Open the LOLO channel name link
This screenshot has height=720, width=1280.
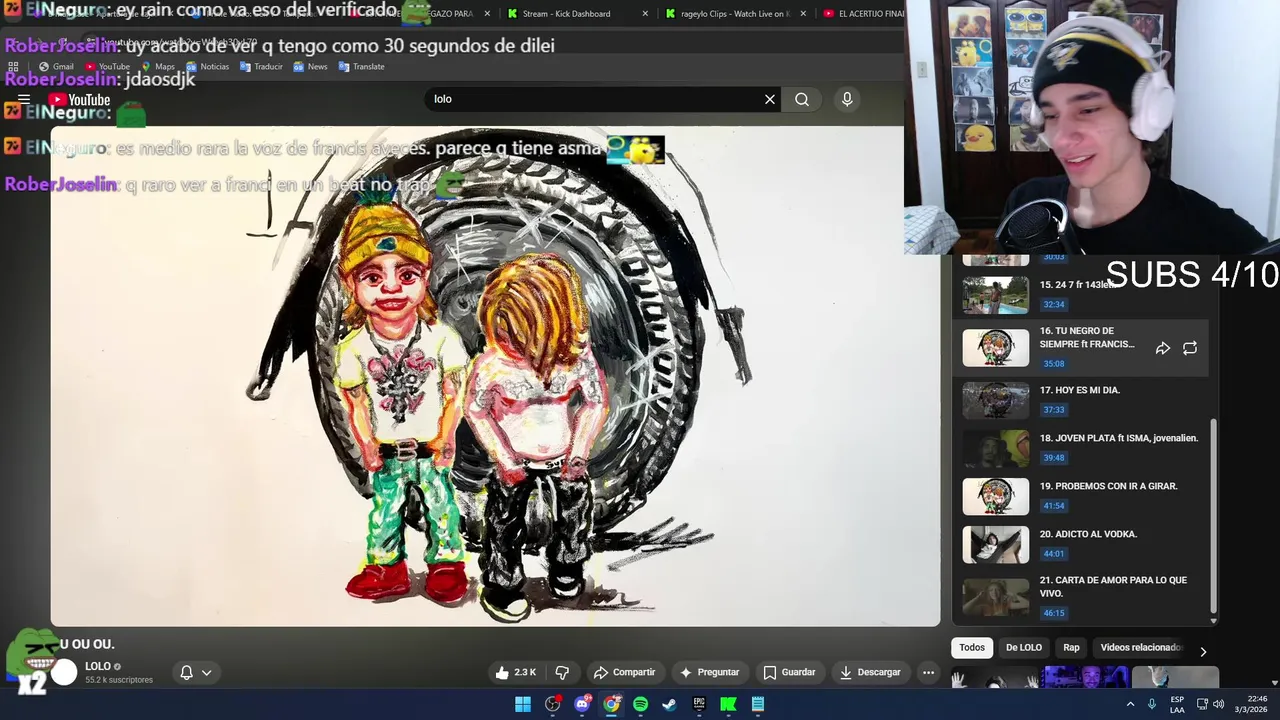tap(98, 666)
